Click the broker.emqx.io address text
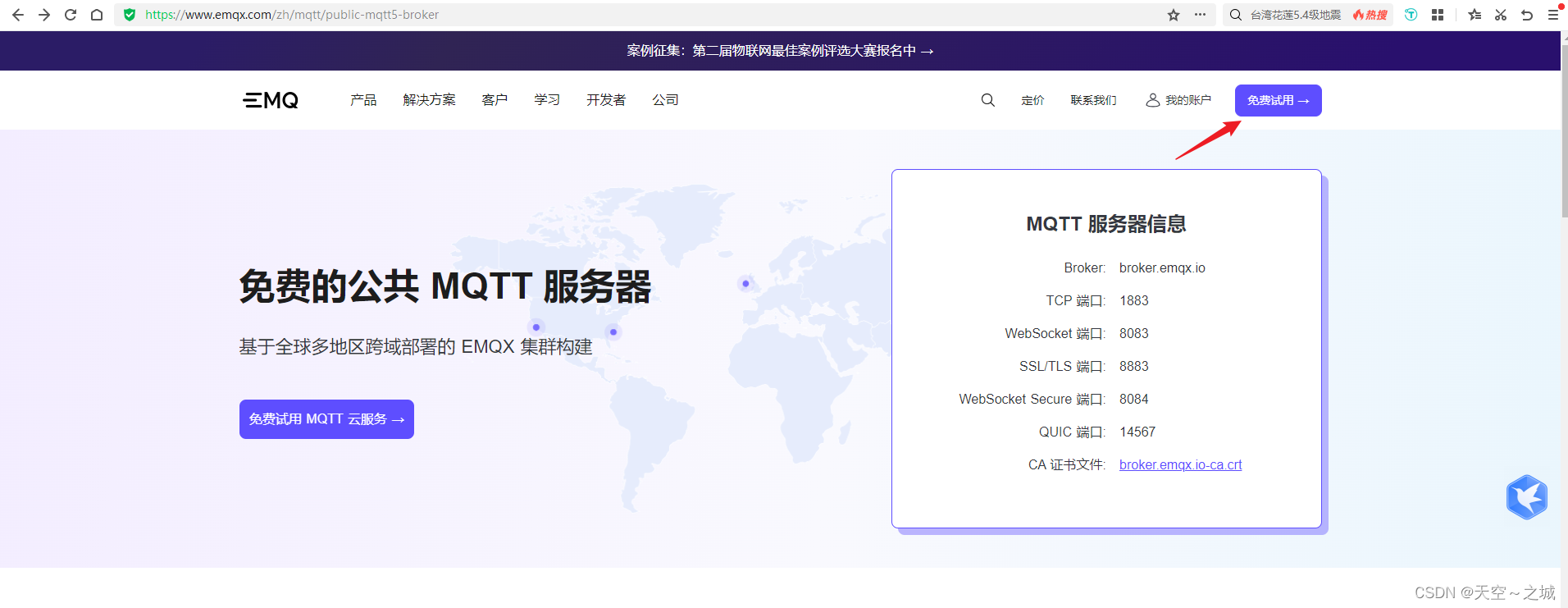1568x608 pixels. coord(1162,267)
